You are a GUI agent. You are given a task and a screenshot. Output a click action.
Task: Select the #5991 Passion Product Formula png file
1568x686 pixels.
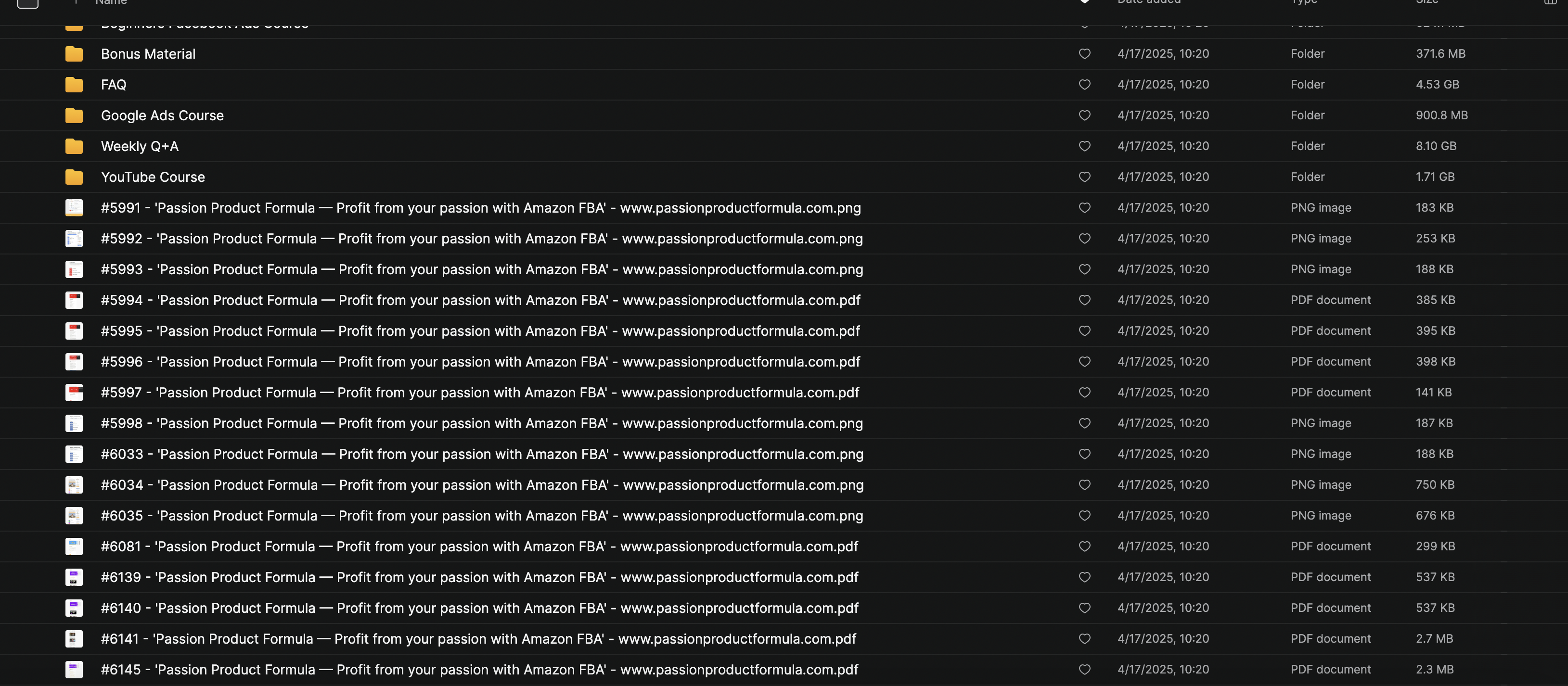click(480, 207)
